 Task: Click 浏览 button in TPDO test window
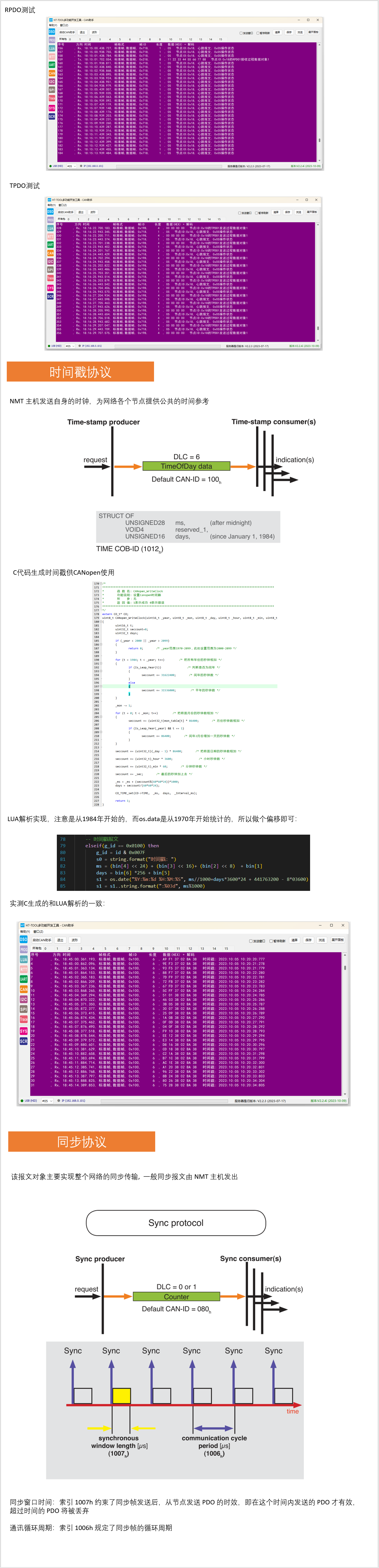pyautogui.click(x=299, y=213)
